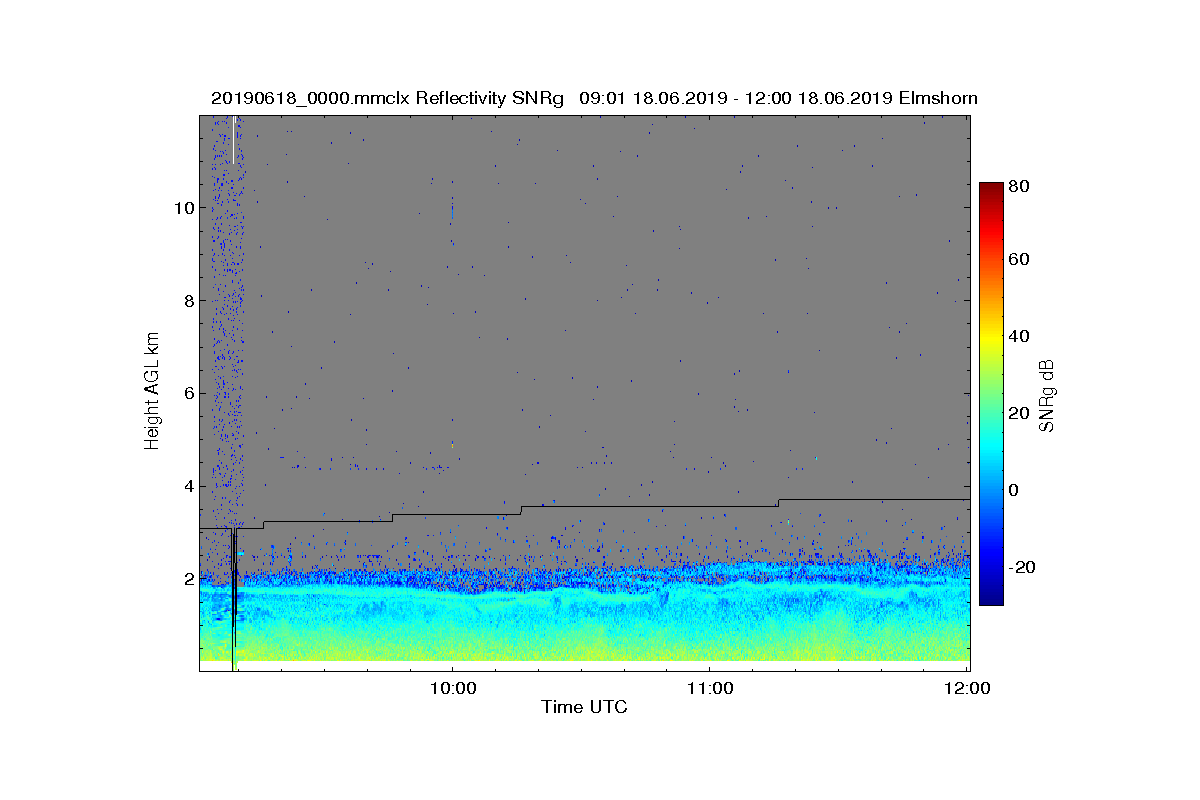Click the 'Time UTC' axis label

pos(585,707)
